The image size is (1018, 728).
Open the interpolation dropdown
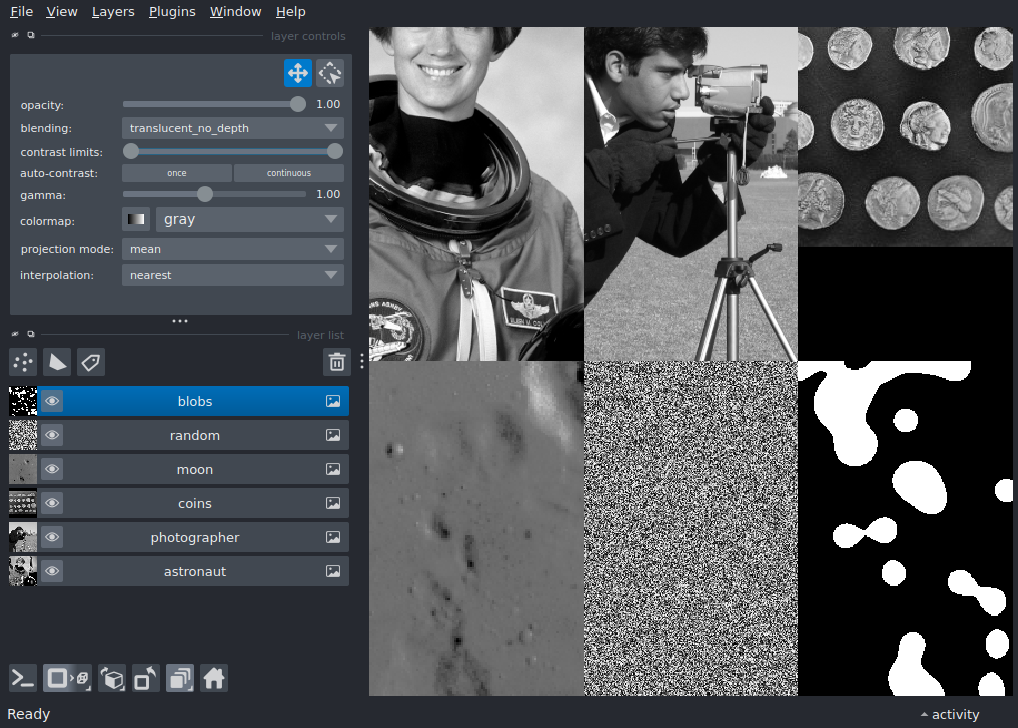[x=232, y=275]
